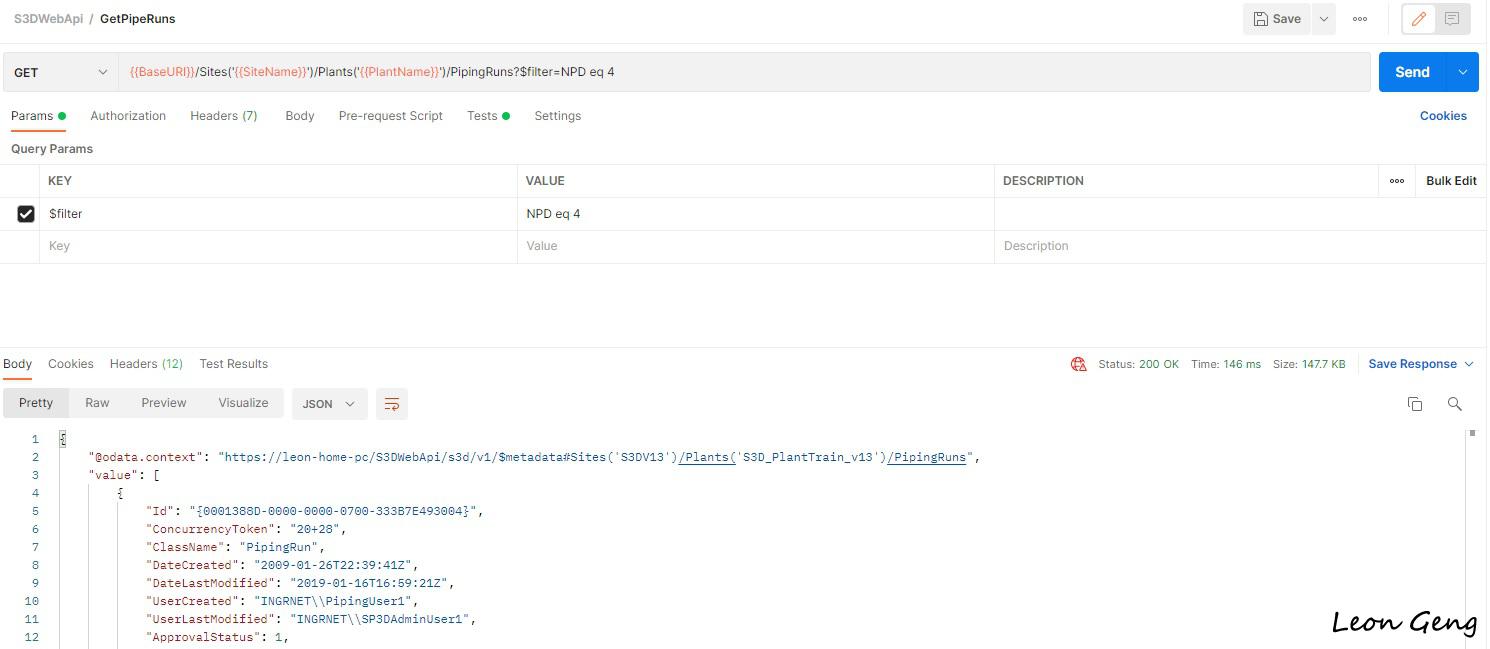
Task: Click the empty Value placeholder field
Action: point(756,246)
